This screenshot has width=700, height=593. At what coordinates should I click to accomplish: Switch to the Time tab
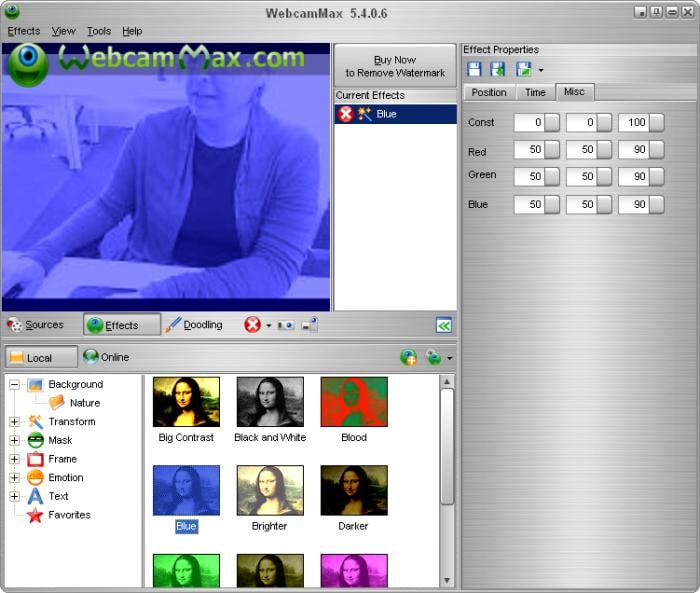coord(535,92)
